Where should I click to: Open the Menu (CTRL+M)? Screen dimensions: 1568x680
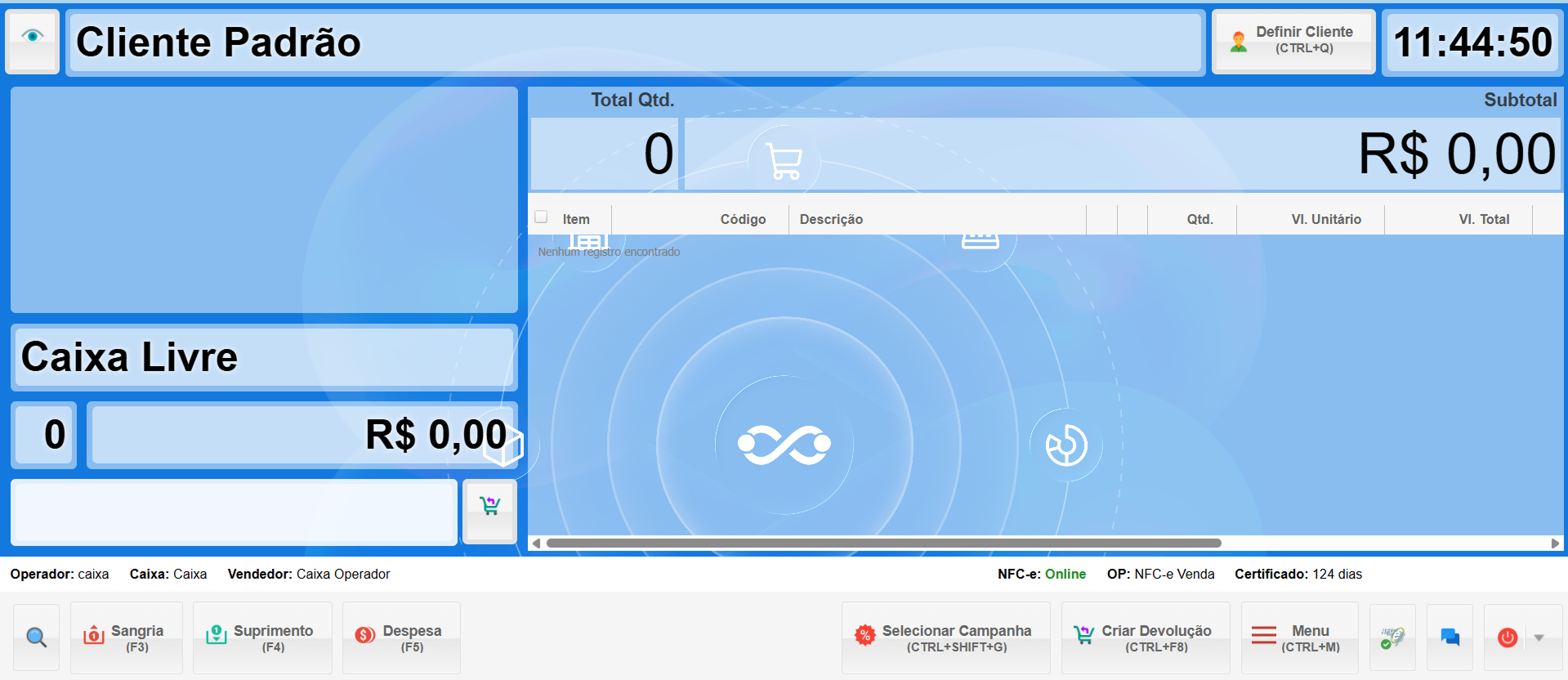tap(1299, 637)
